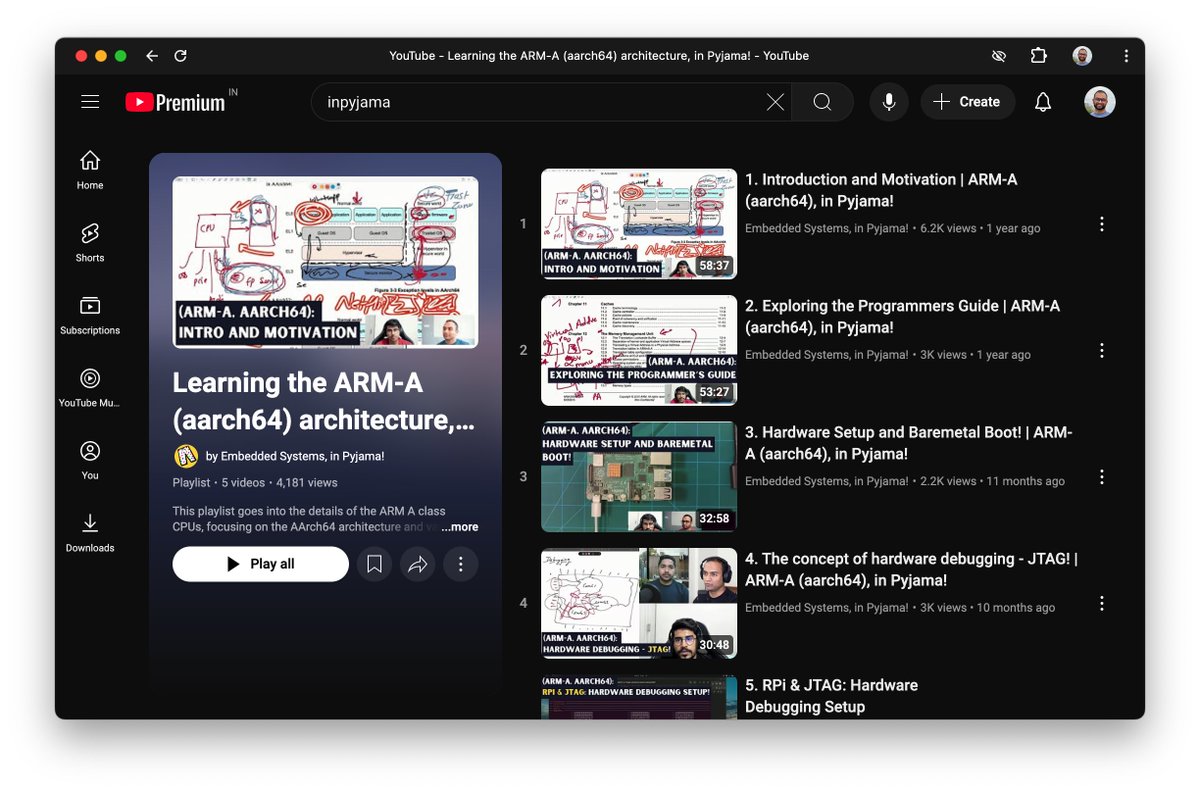Open notifications with the bell icon
Screen dimensions: 1200x792
pos(1042,101)
